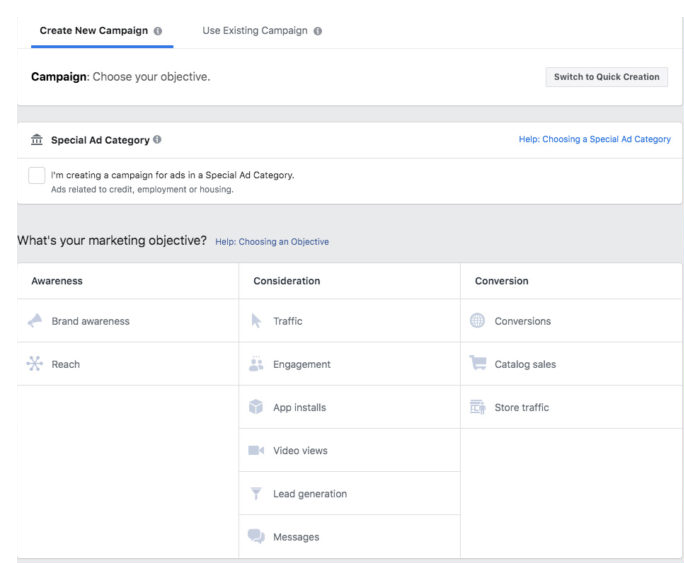This screenshot has height=578, width=700.
Task: Click info icon next to Create New Campaign
Action: tap(158, 31)
